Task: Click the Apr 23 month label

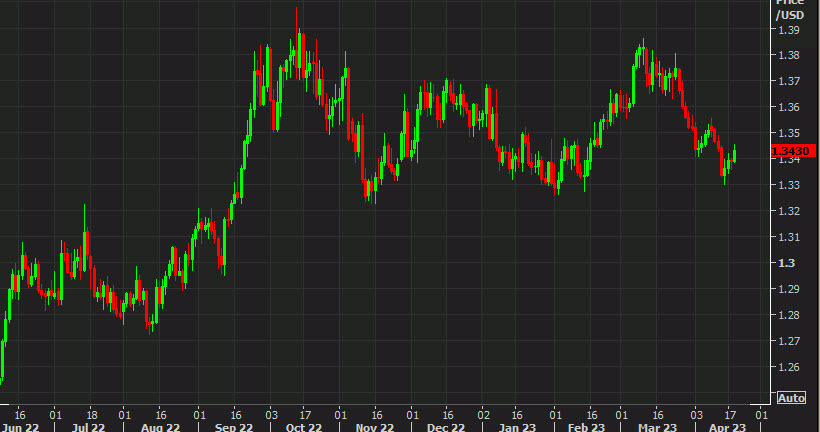Action: tap(727, 427)
